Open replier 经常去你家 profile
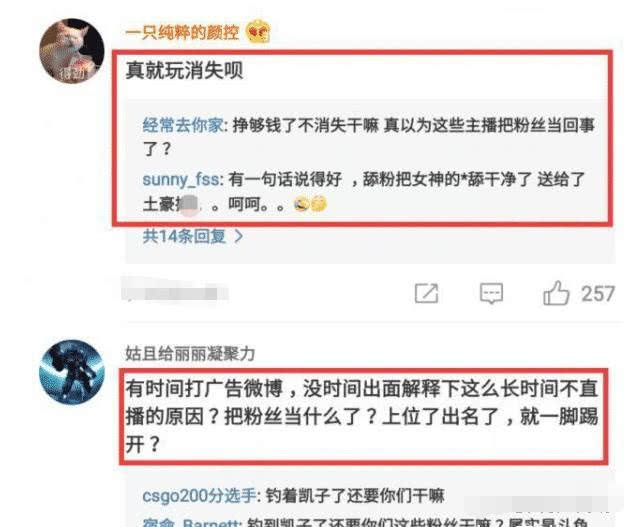The height and width of the screenshot is (527, 624). [x=183, y=125]
